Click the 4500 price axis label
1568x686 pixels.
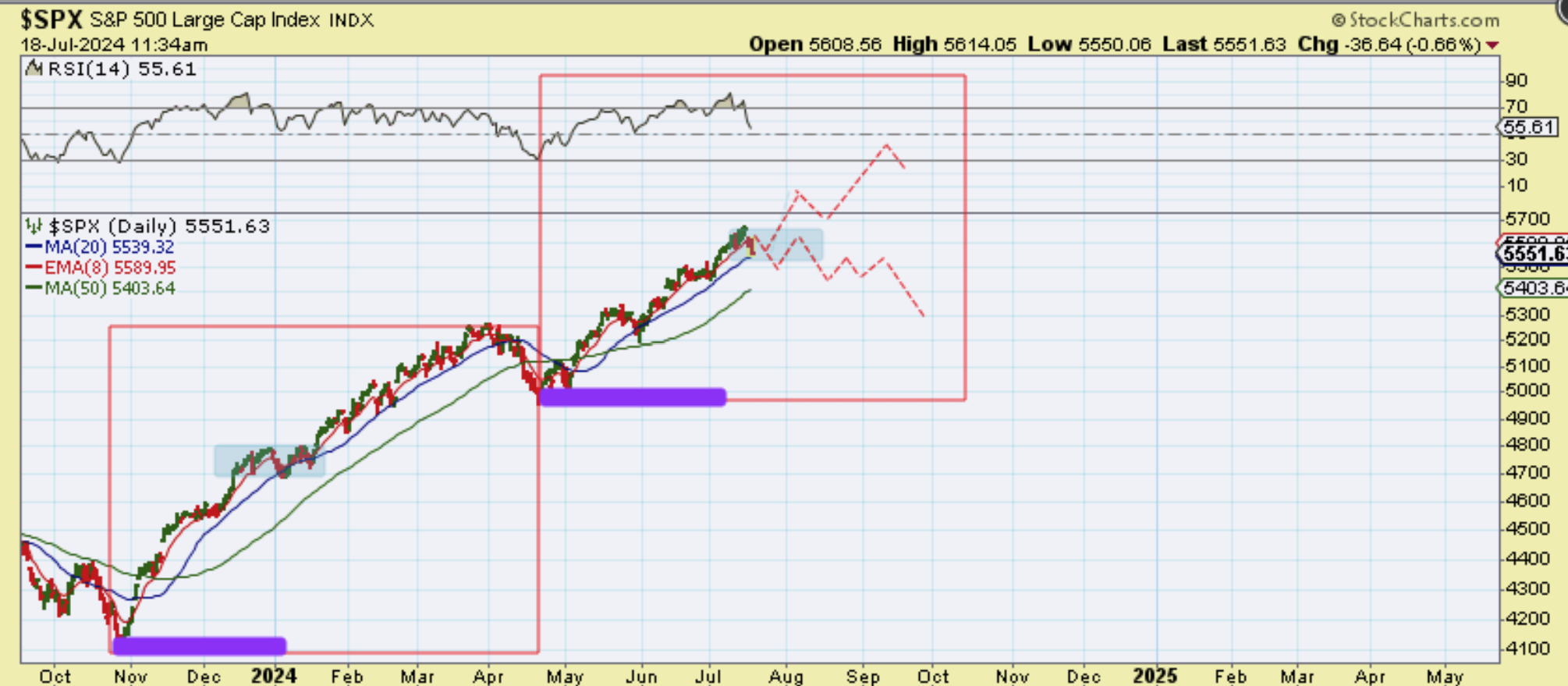pyautogui.click(x=1527, y=529)
